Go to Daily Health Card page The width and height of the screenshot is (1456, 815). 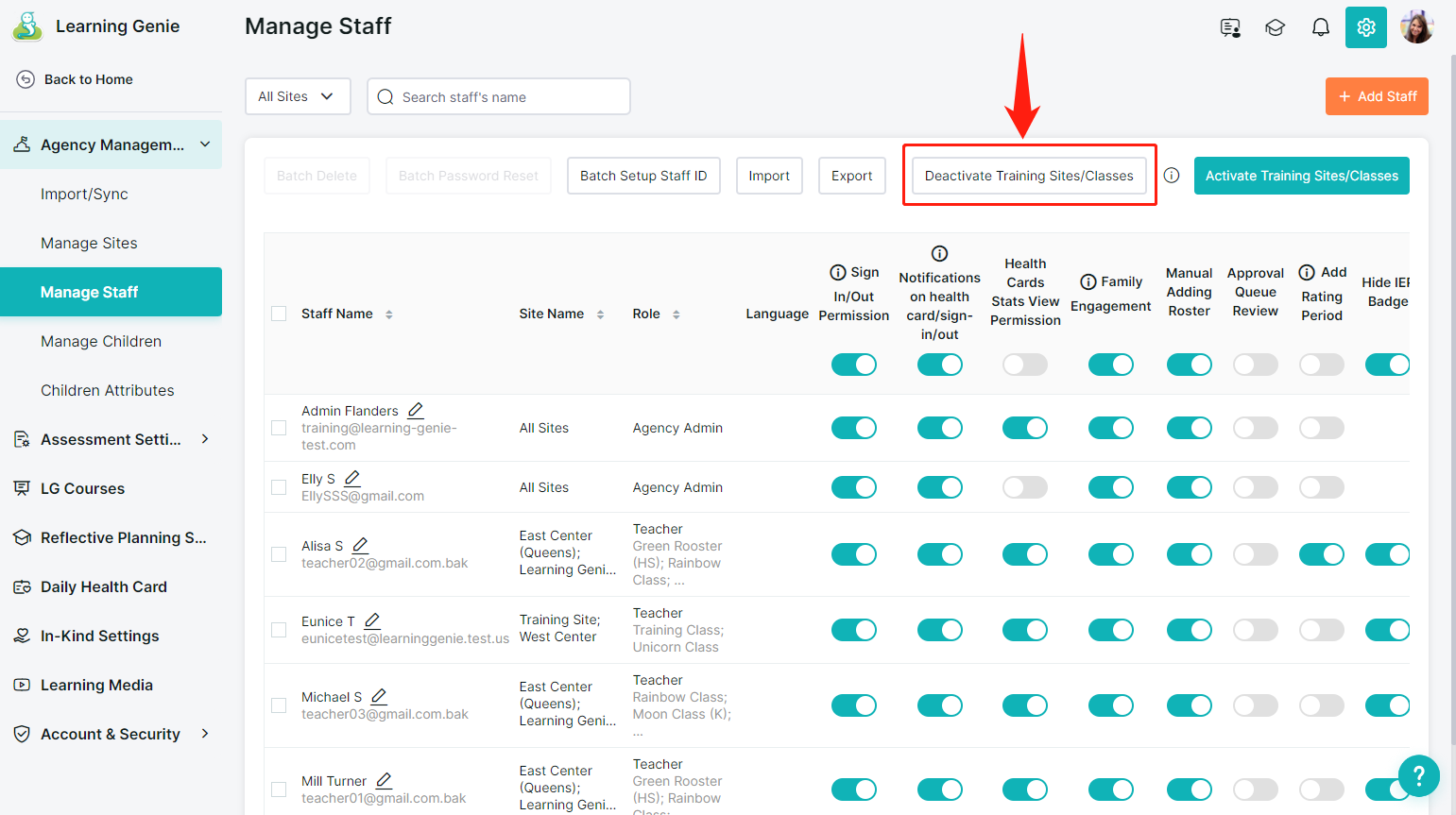(104, 586)
